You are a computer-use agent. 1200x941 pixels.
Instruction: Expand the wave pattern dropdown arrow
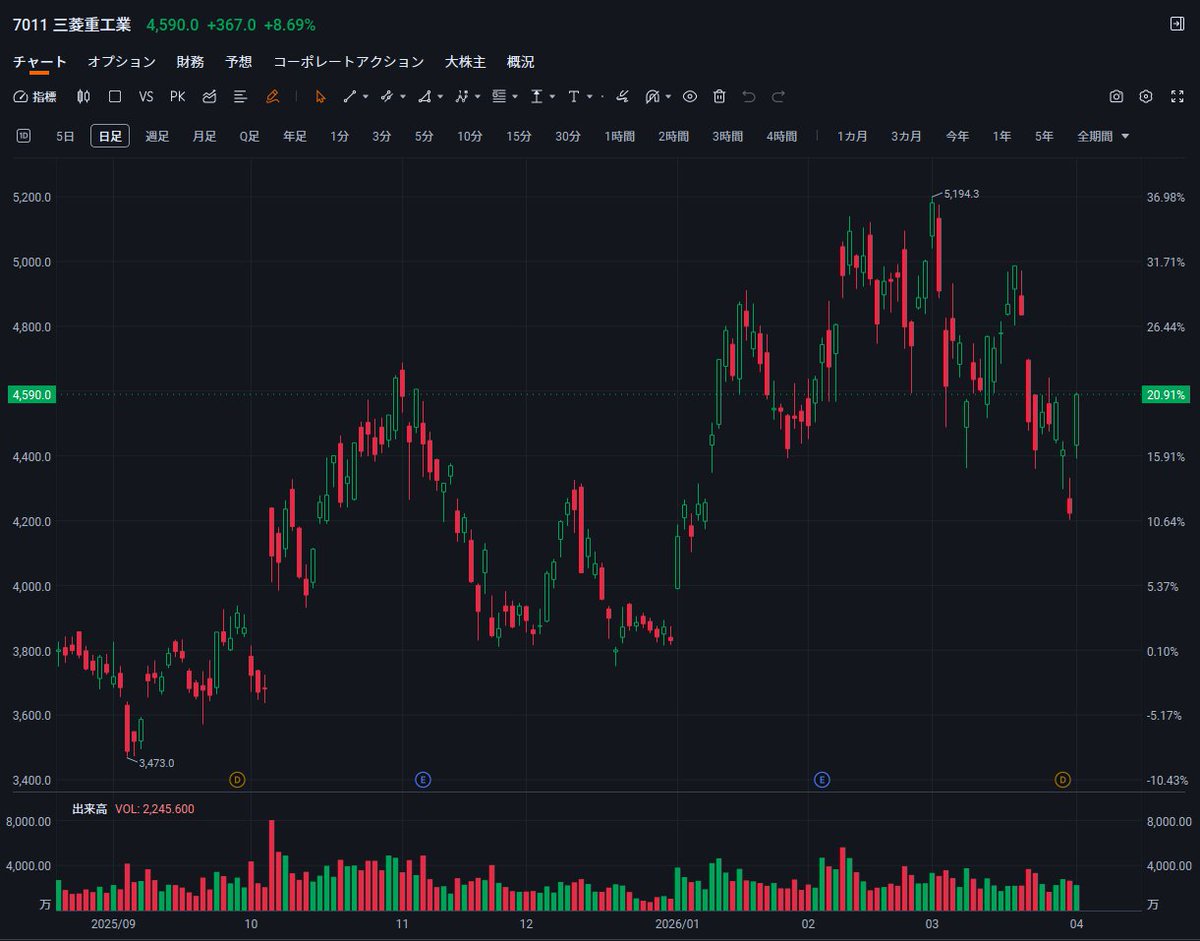tap(477, 97)
